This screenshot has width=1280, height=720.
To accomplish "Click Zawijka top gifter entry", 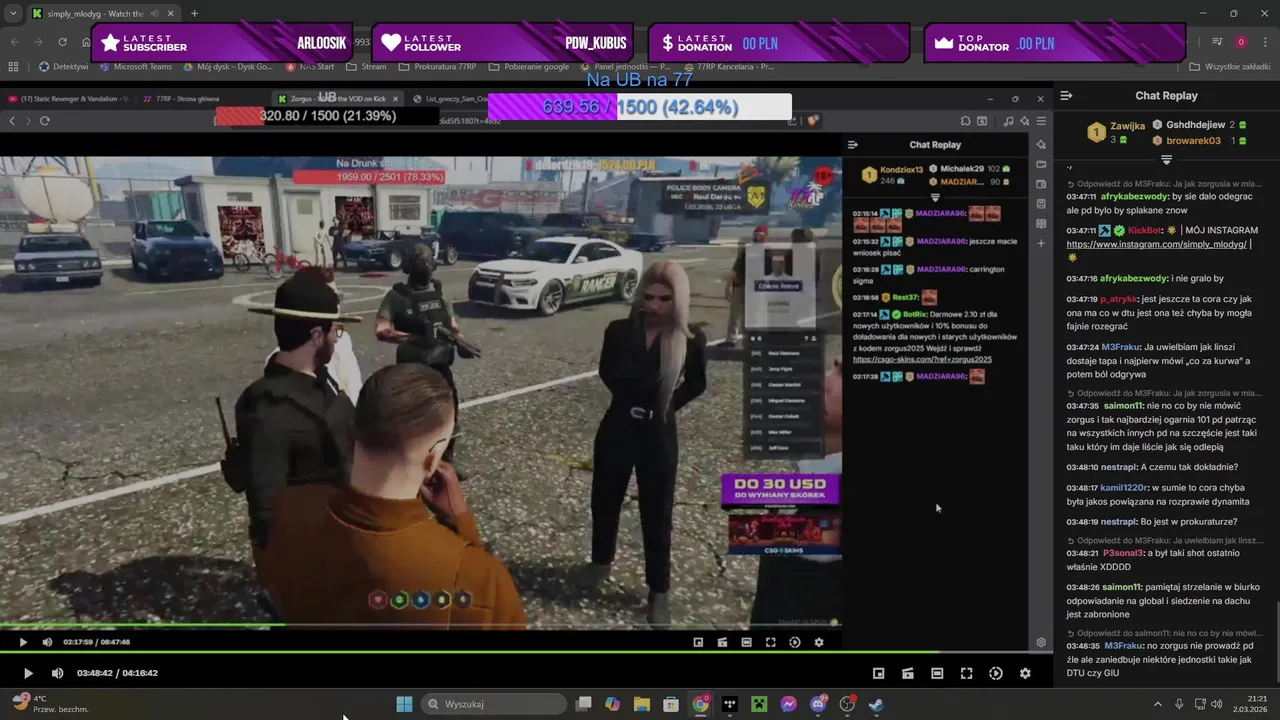I will click(1116, 132).
